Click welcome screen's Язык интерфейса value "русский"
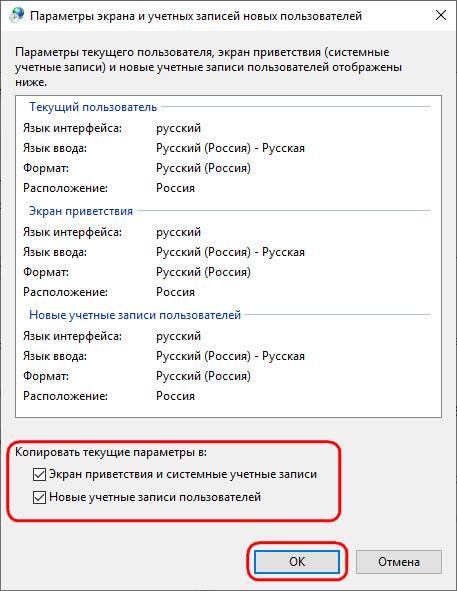The width and height of the screenshot is (457, 591). [178, 232]
